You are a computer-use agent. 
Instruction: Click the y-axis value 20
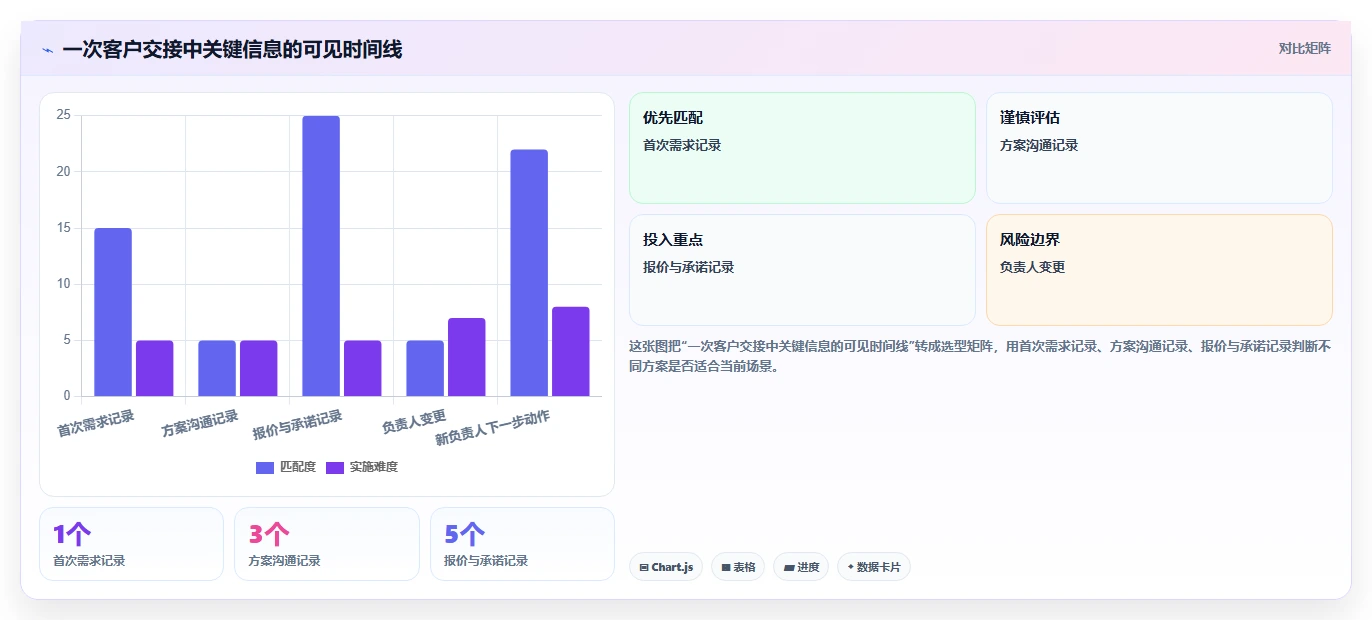64,171
